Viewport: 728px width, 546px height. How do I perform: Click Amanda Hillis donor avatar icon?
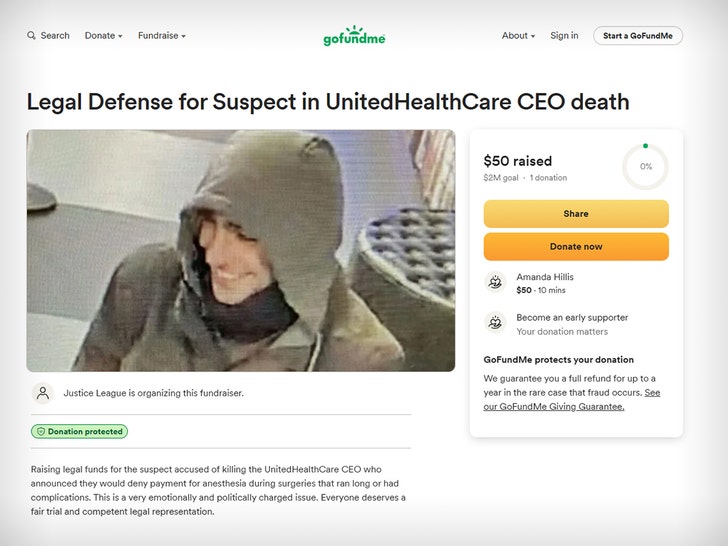pyautogui.click(x=494, y=283)
